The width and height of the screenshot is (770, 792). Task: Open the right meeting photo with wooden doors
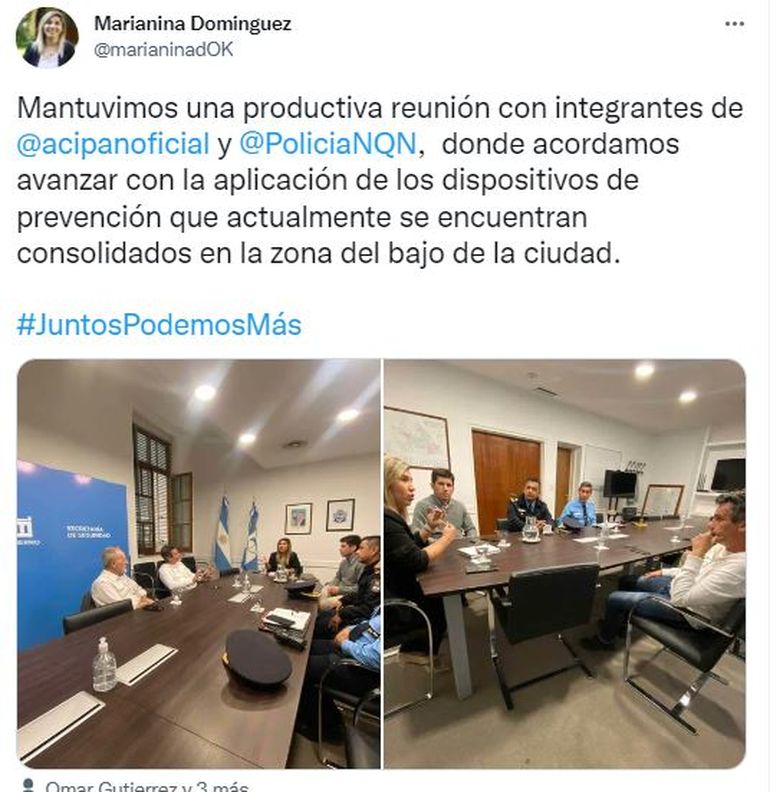coord(565,564)
